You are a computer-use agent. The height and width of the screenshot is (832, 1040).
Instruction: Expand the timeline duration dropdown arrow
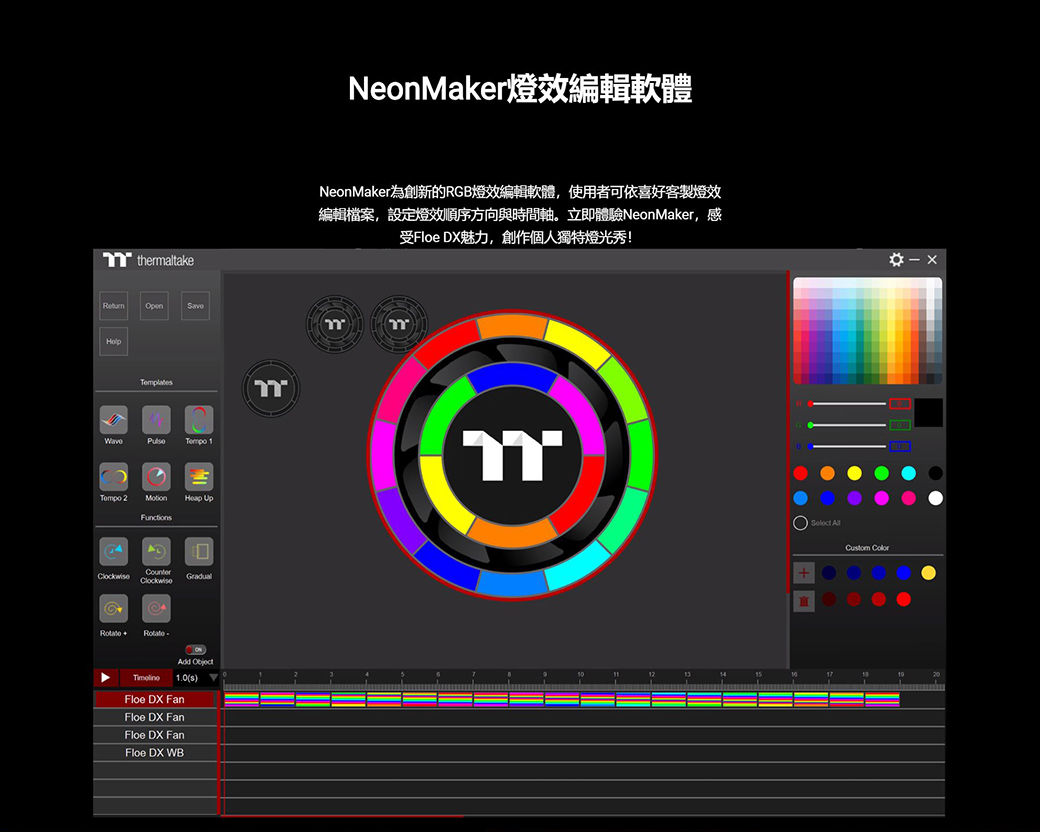point(213,679)
